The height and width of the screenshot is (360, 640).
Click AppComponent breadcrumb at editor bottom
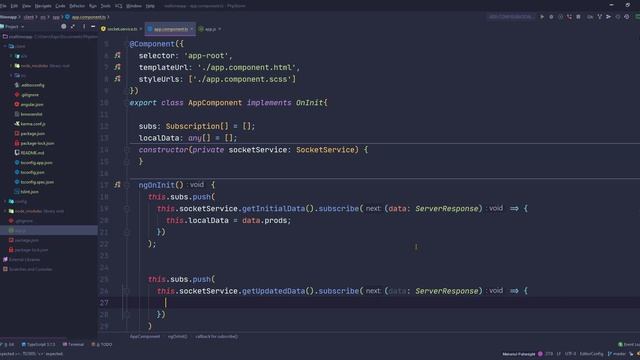pyautogui.click(x=145, y=337)
